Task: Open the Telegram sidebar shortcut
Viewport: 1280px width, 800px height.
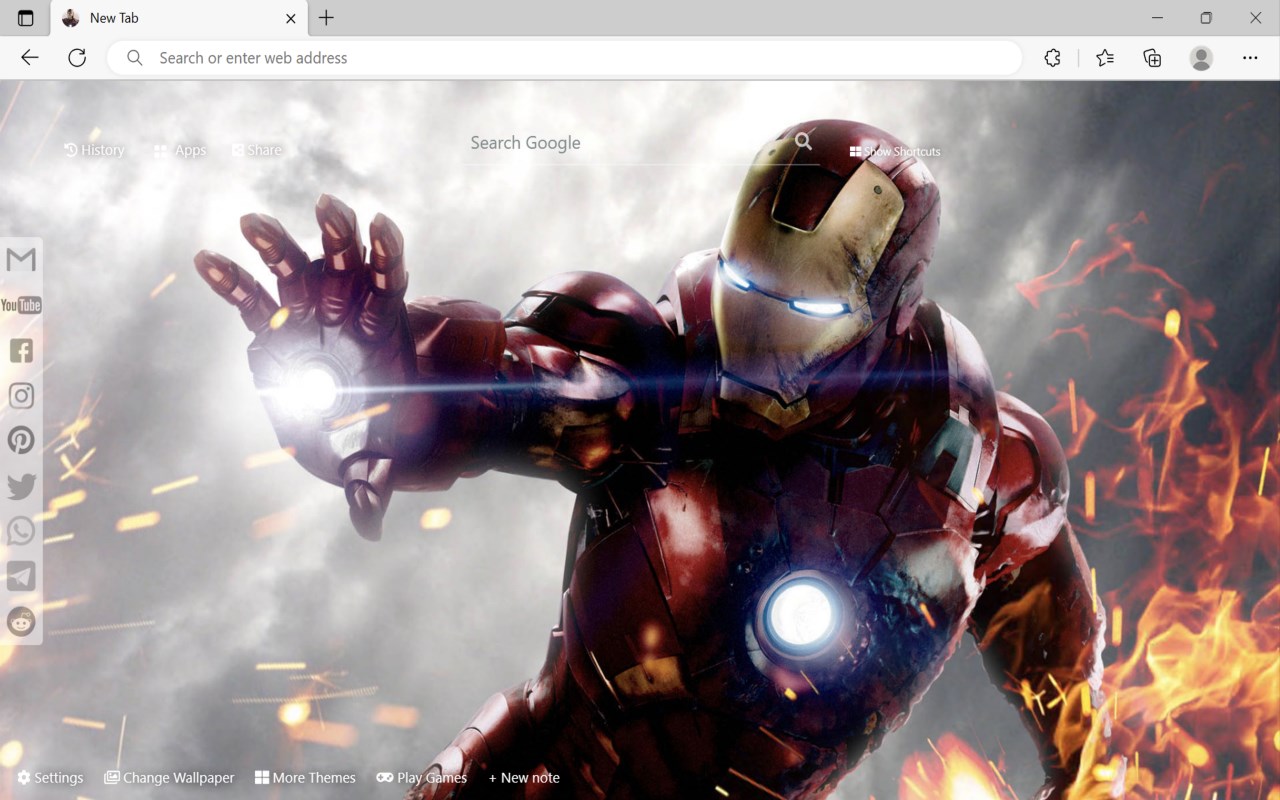Action: point(21,576)
